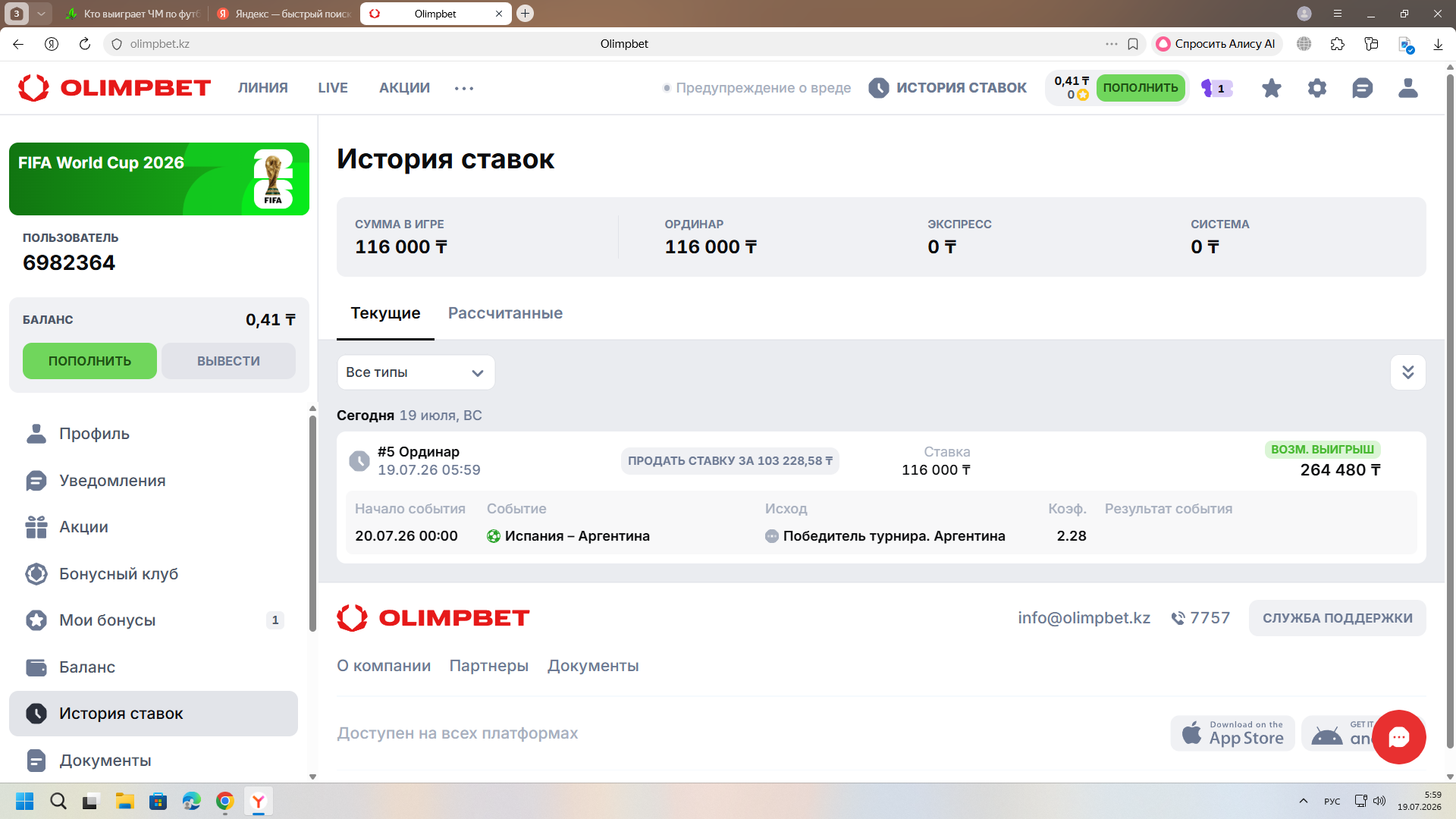1456x819 pixels.
Task: Launch Google Chrome from the taskbar
Action: pos(225,801)
